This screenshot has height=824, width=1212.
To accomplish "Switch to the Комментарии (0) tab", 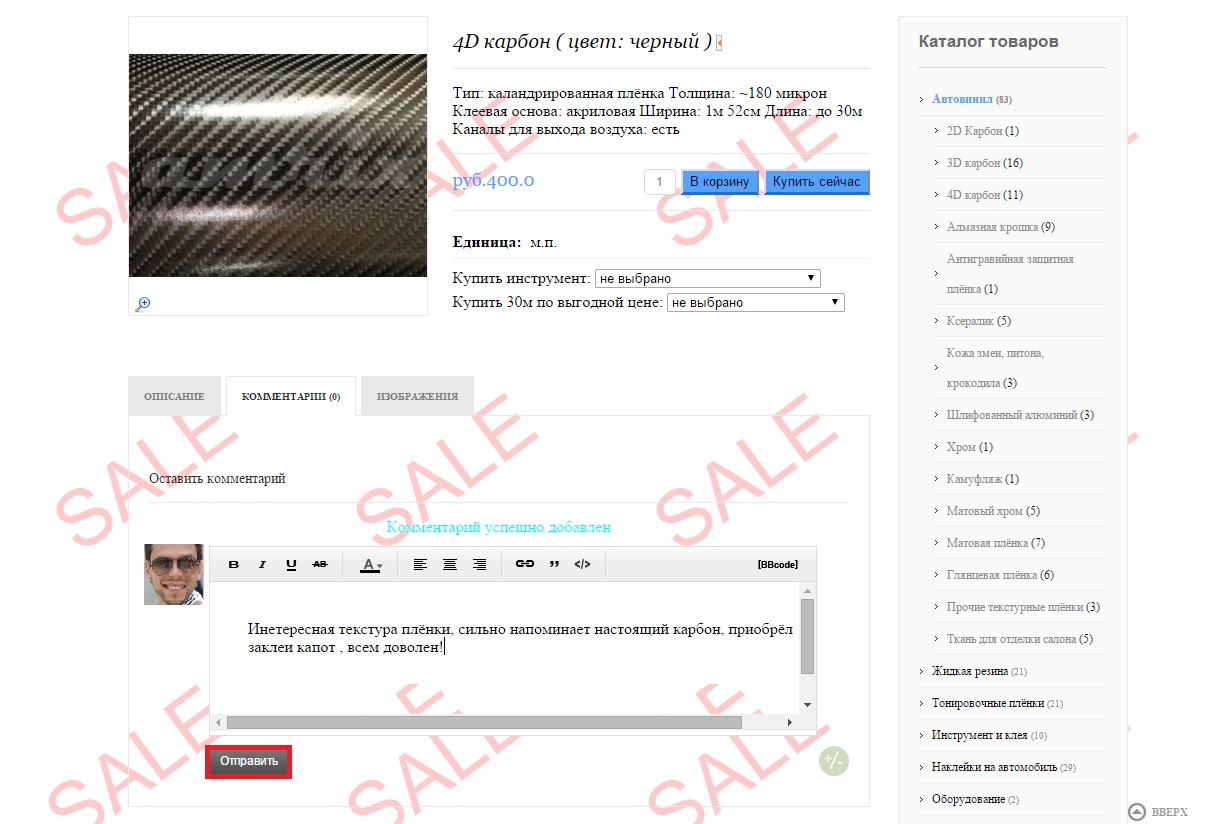I will tap(291, 396).
